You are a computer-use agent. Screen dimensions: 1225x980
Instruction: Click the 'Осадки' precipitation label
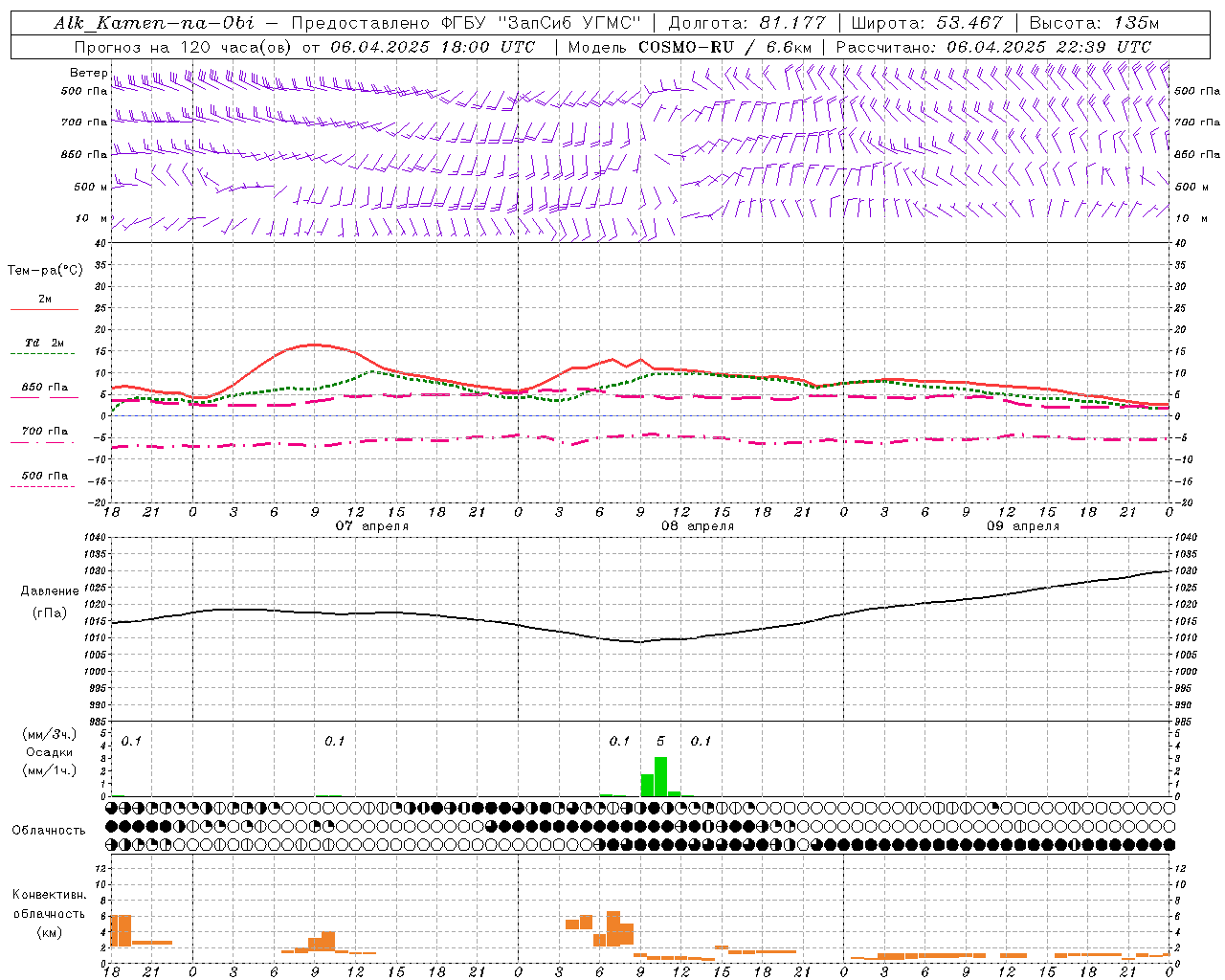50,752
